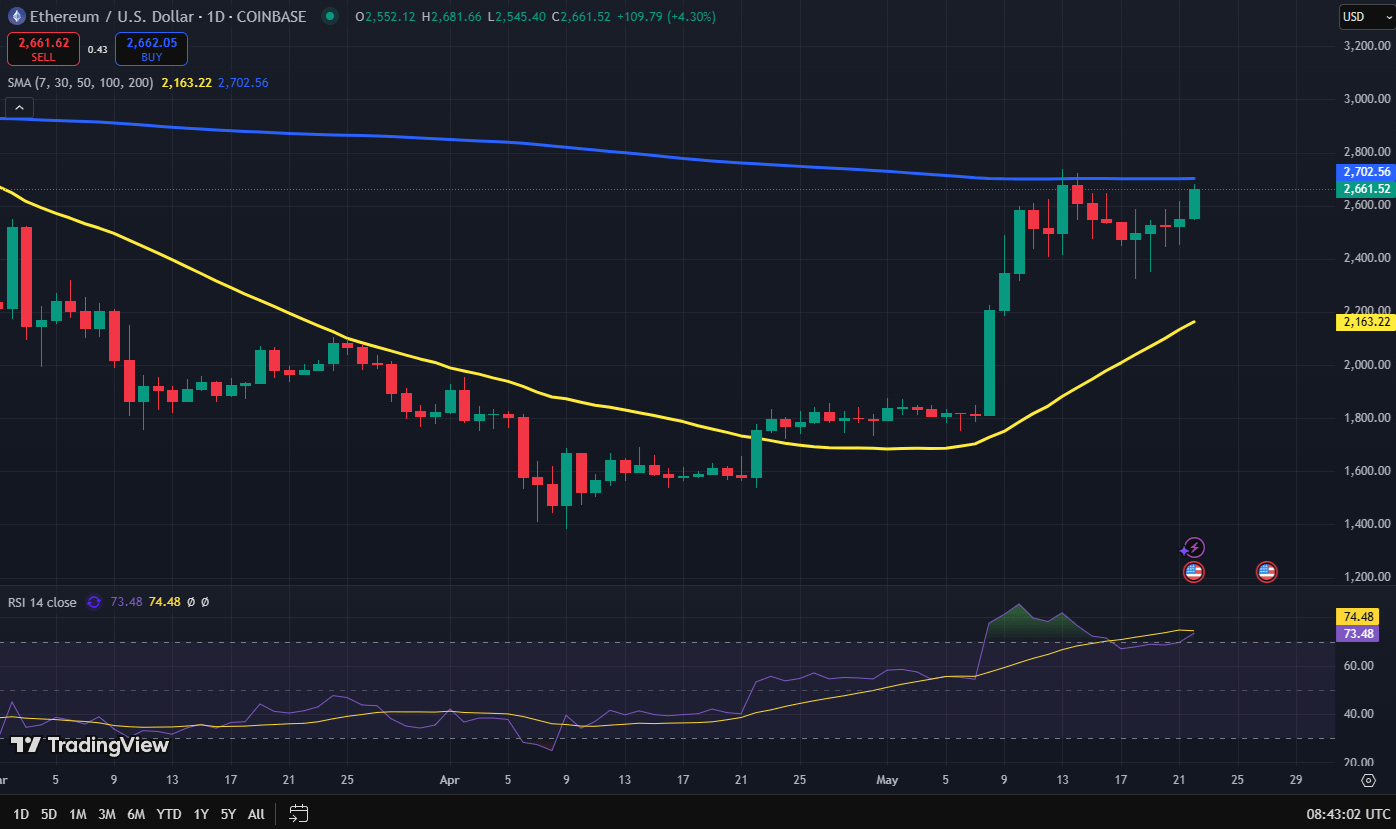
Task: Open the Go to date calendar icon
Action: (x=298, y=814)
